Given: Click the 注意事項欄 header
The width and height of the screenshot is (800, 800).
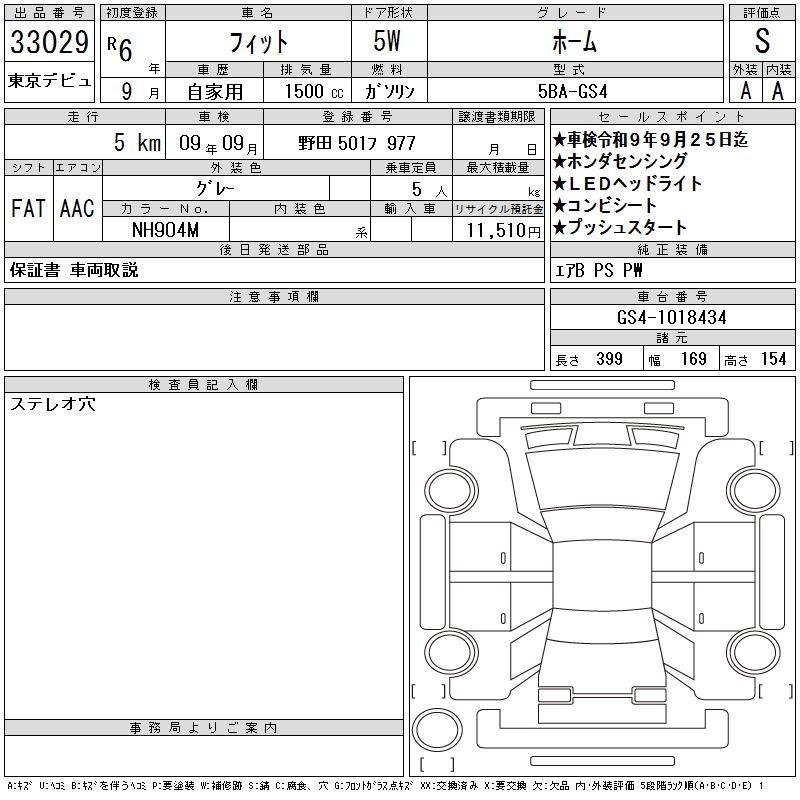Looking at the screenshot, I should (x=274, y=297).
